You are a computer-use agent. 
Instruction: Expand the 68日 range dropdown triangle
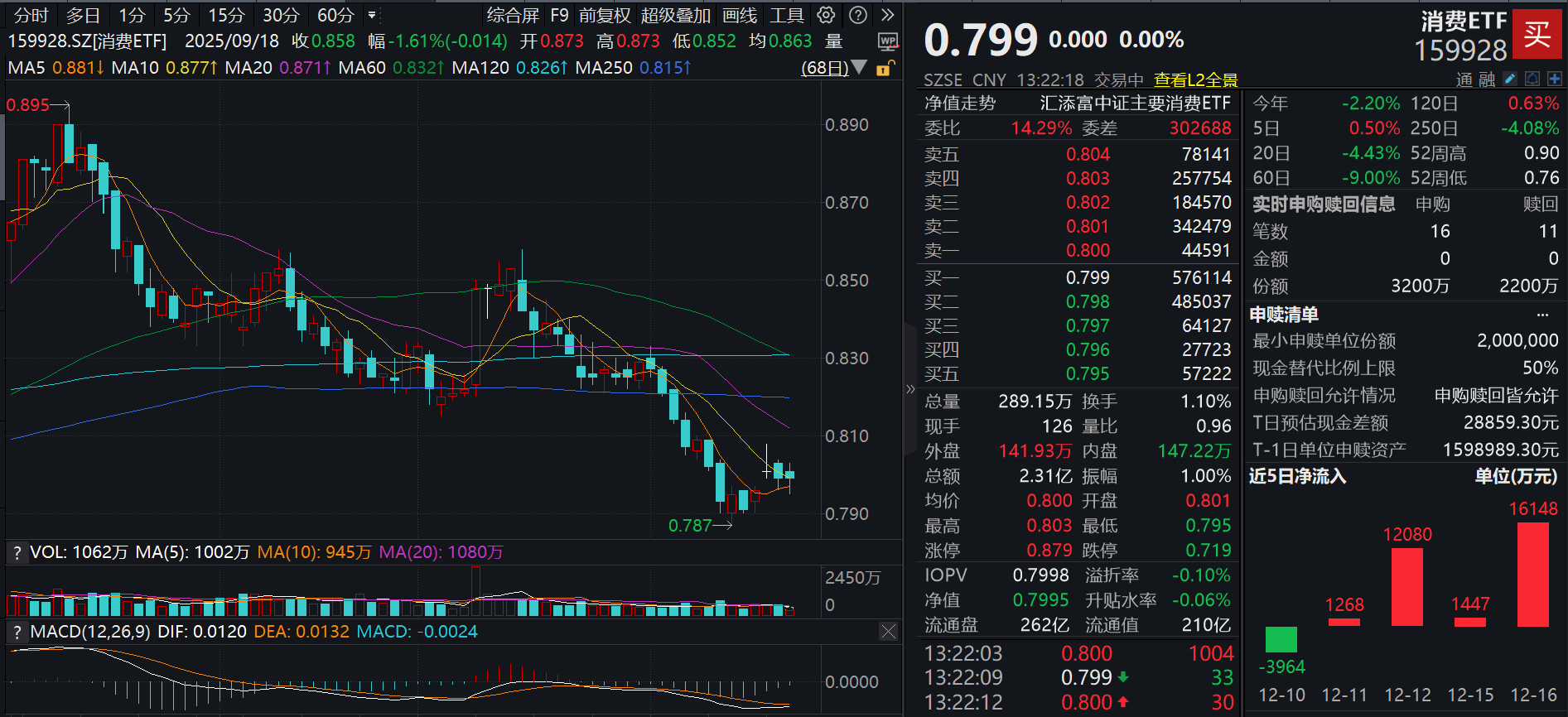(860, 67)
